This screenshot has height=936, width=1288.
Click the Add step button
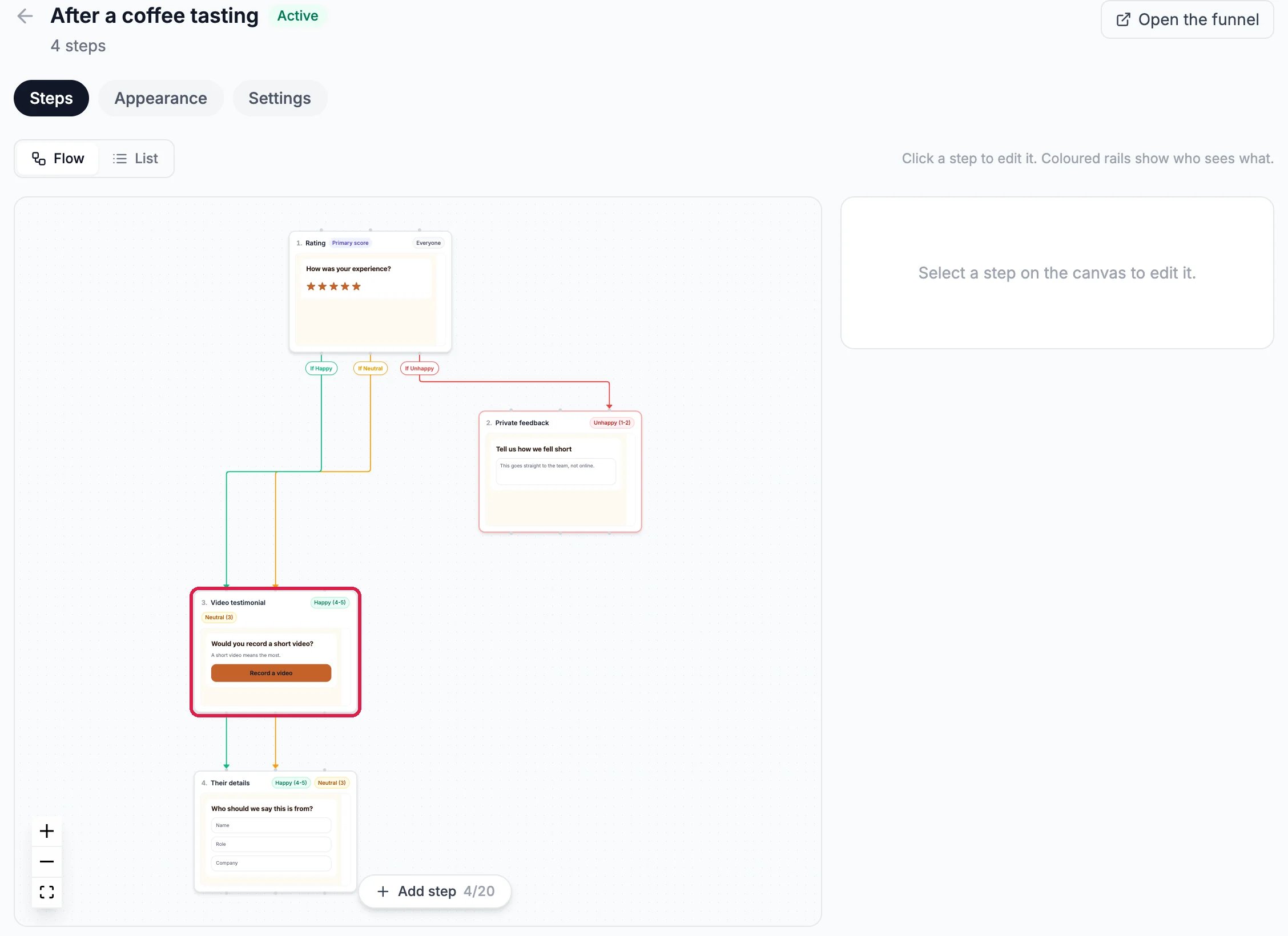(x=435, y=891)
